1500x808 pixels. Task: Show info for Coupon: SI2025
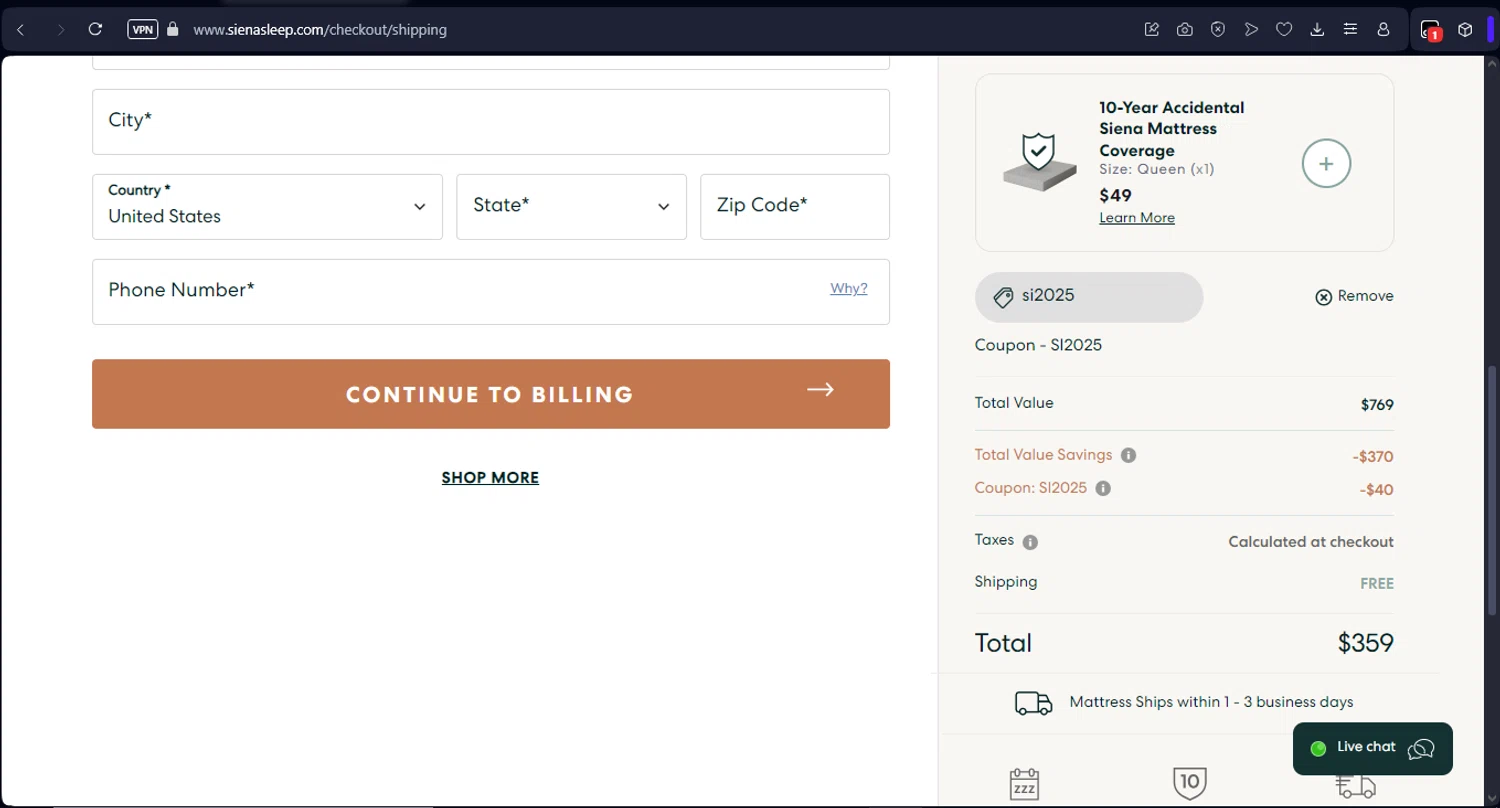coord(1103,489)
